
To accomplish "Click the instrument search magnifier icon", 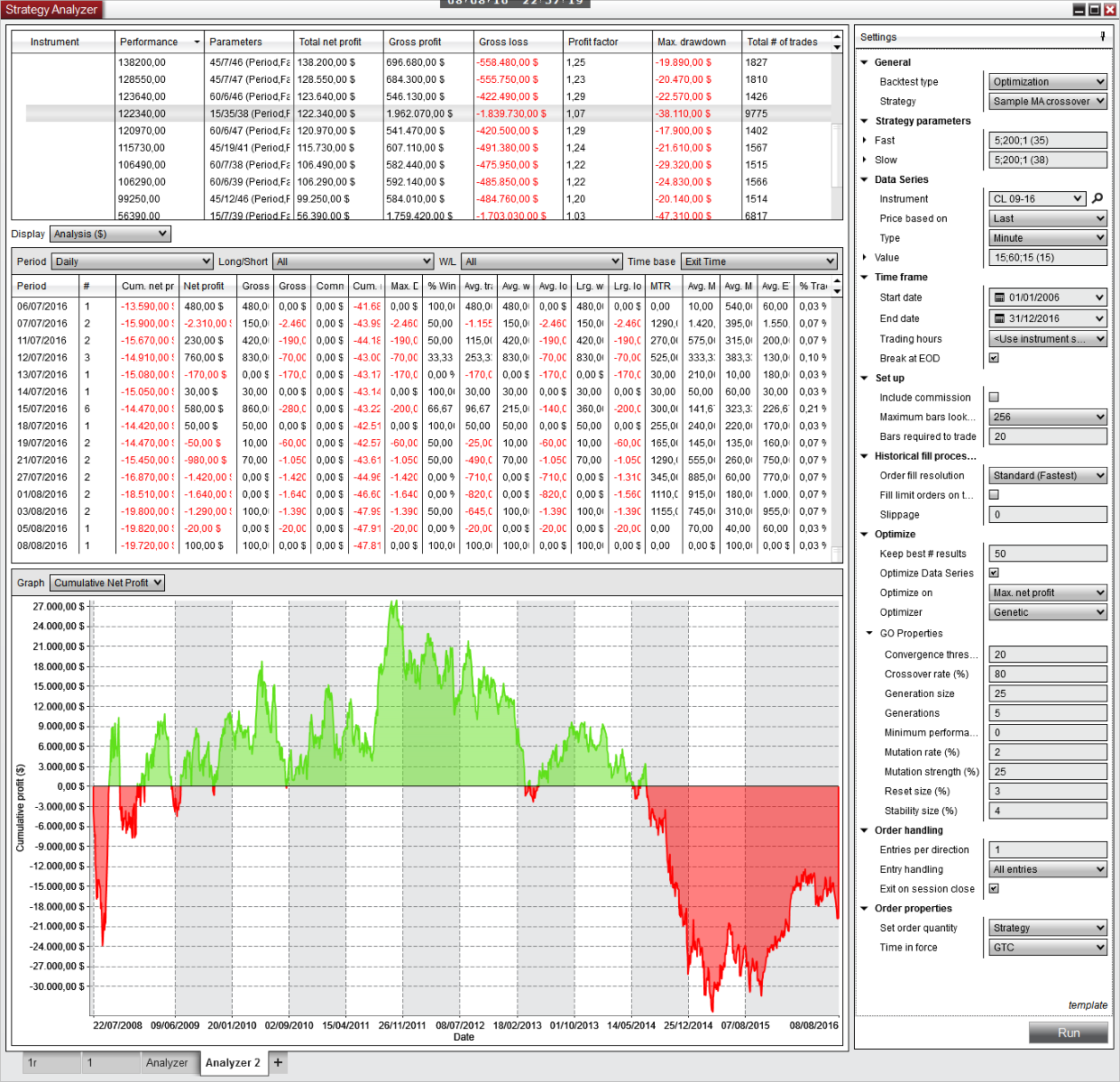I will pyautogui.click(x=1097, y=198).
